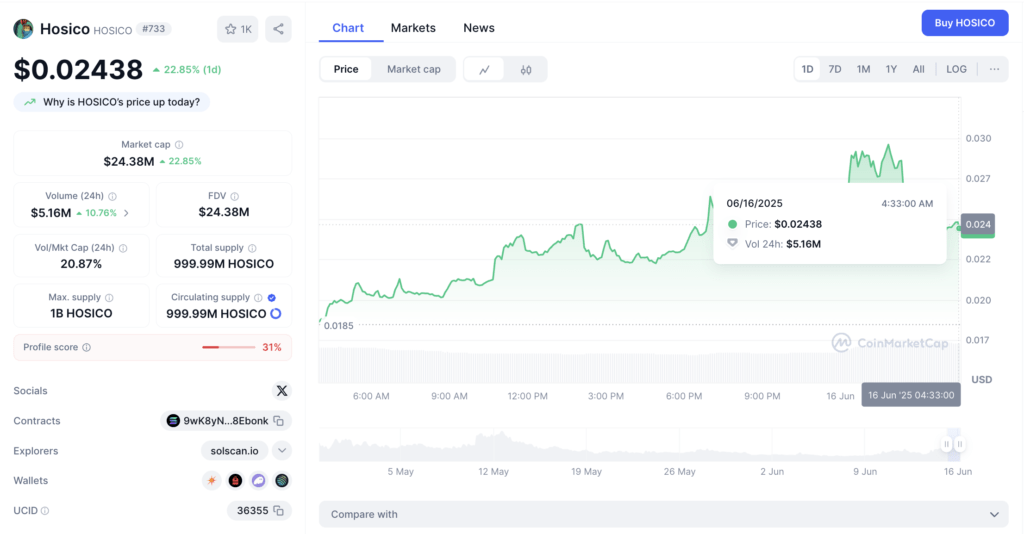The height and width of the screenshot is (534, 1024).
Task: Click the 16 Jun '25 04:33:00 time label
Action: (x=911, y=395)
